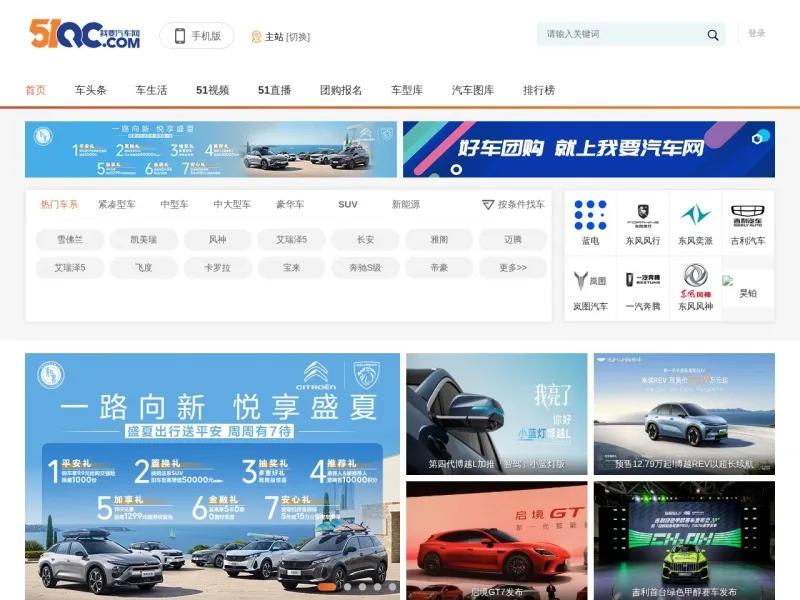This screenshot has height=600, width=800.
Task: Open 51直播 navigation item
Action: tap(274, 90)
